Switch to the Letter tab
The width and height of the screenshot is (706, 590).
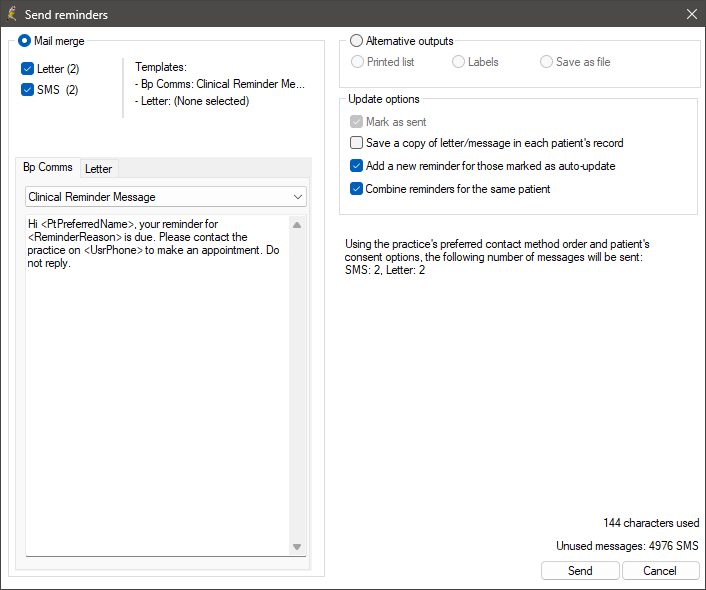coord(99,169)
